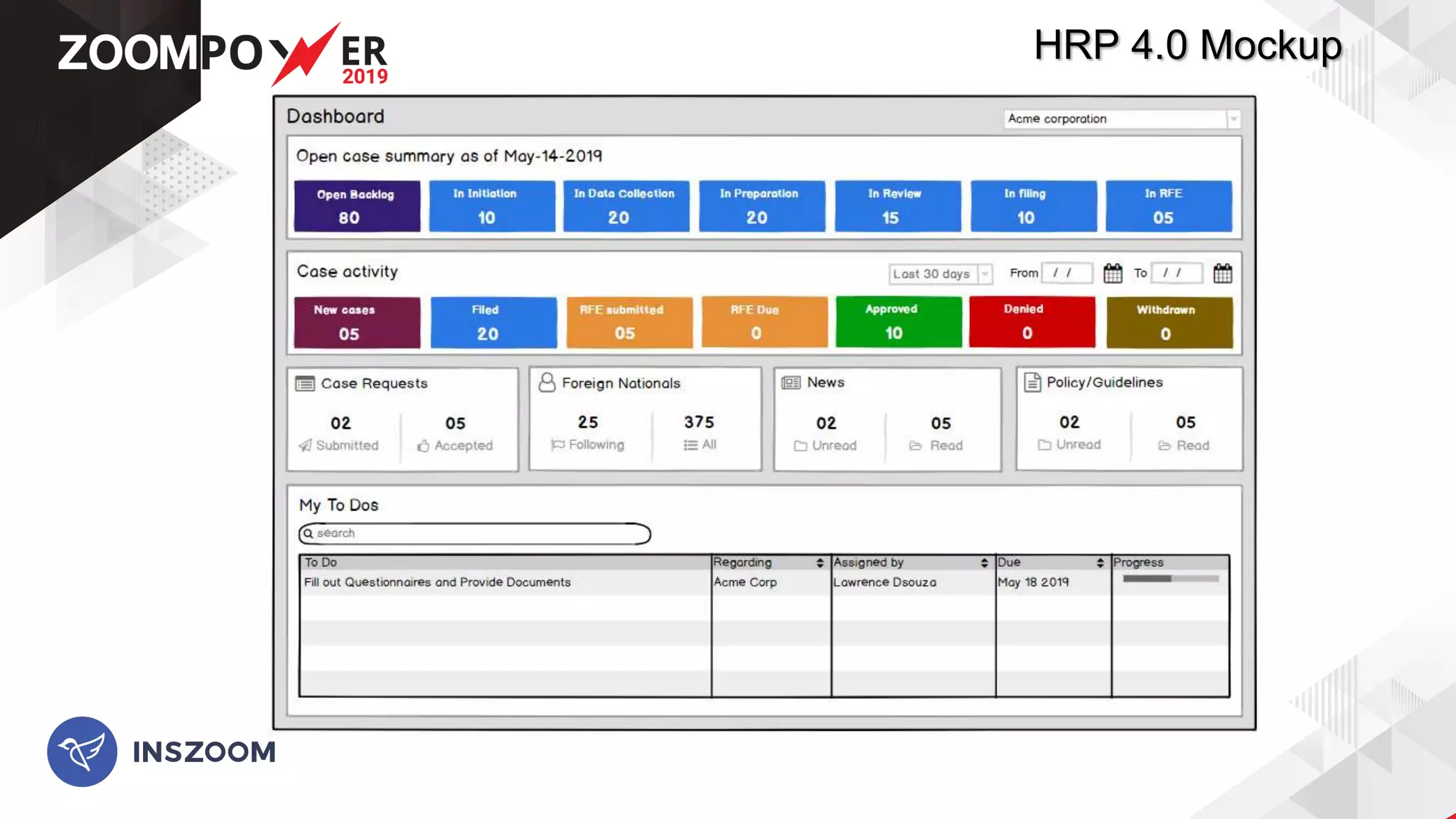The width and height of the screenshot is (1456, 819).
Task: Sort the Due column
Action: 1100,563
